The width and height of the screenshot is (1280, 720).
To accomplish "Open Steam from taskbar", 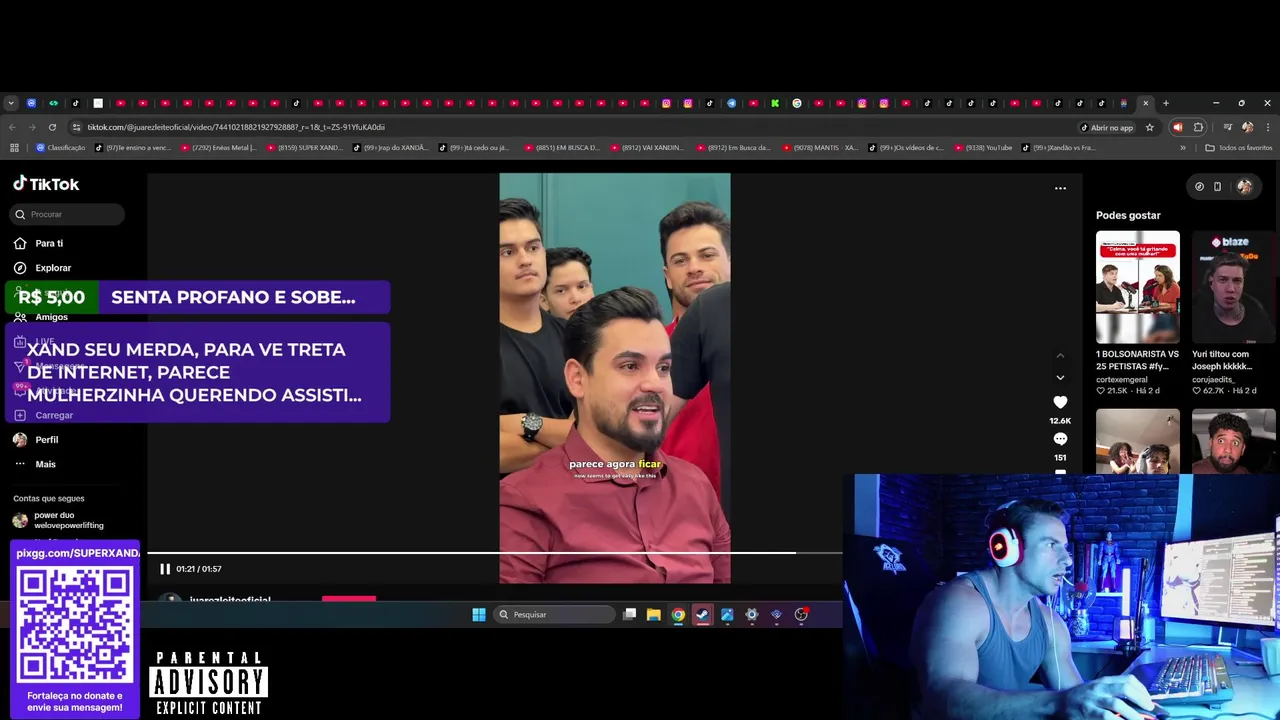I will pyautogui.click(x=703, y=615).
